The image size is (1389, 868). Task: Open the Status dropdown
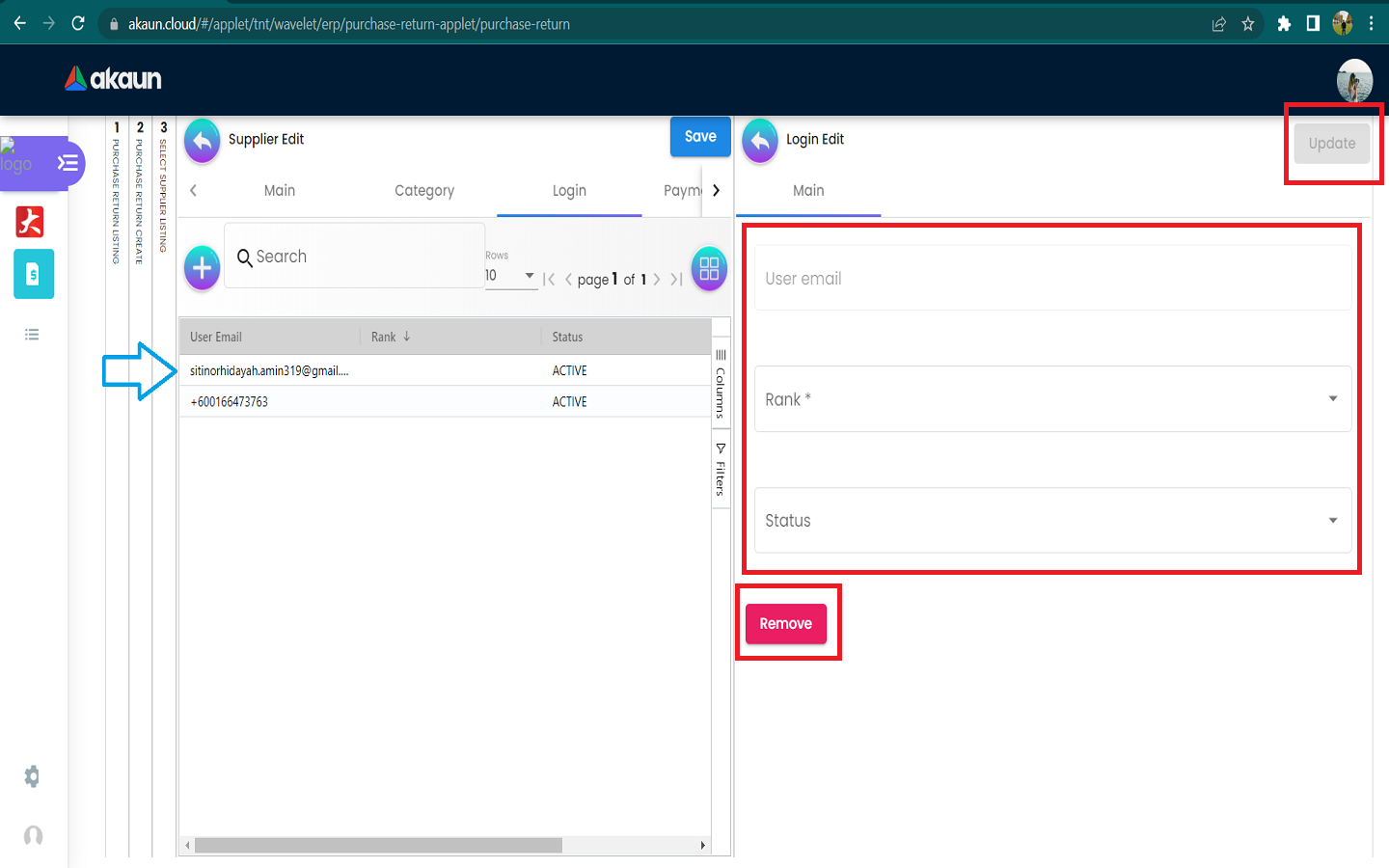click(1052, 521)
